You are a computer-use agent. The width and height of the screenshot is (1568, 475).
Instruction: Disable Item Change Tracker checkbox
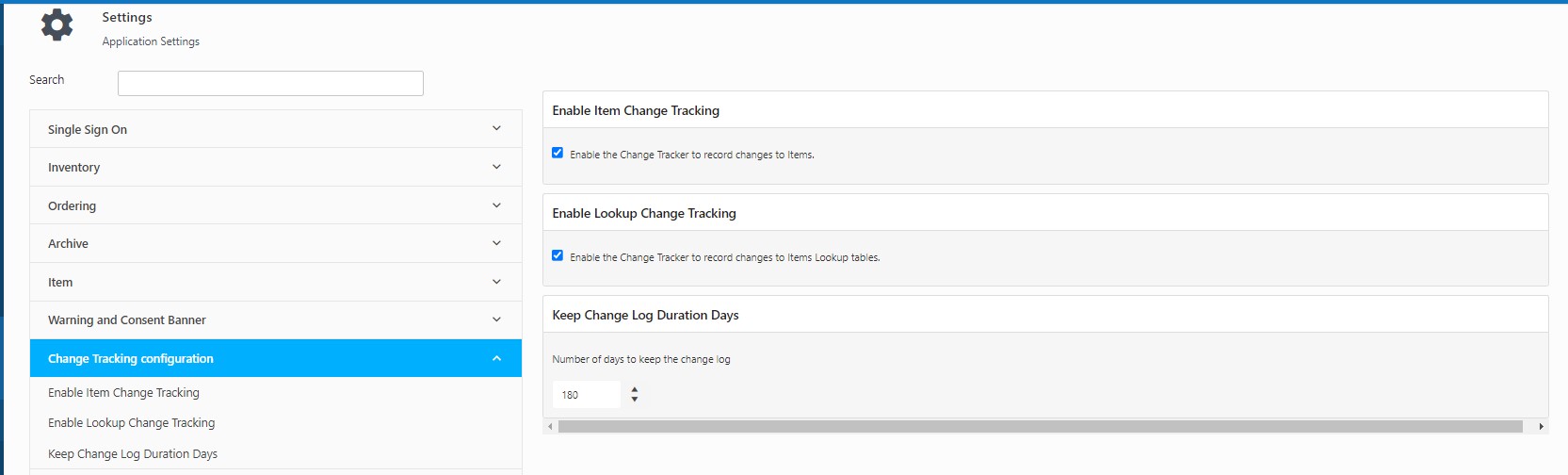click(558, 153)
